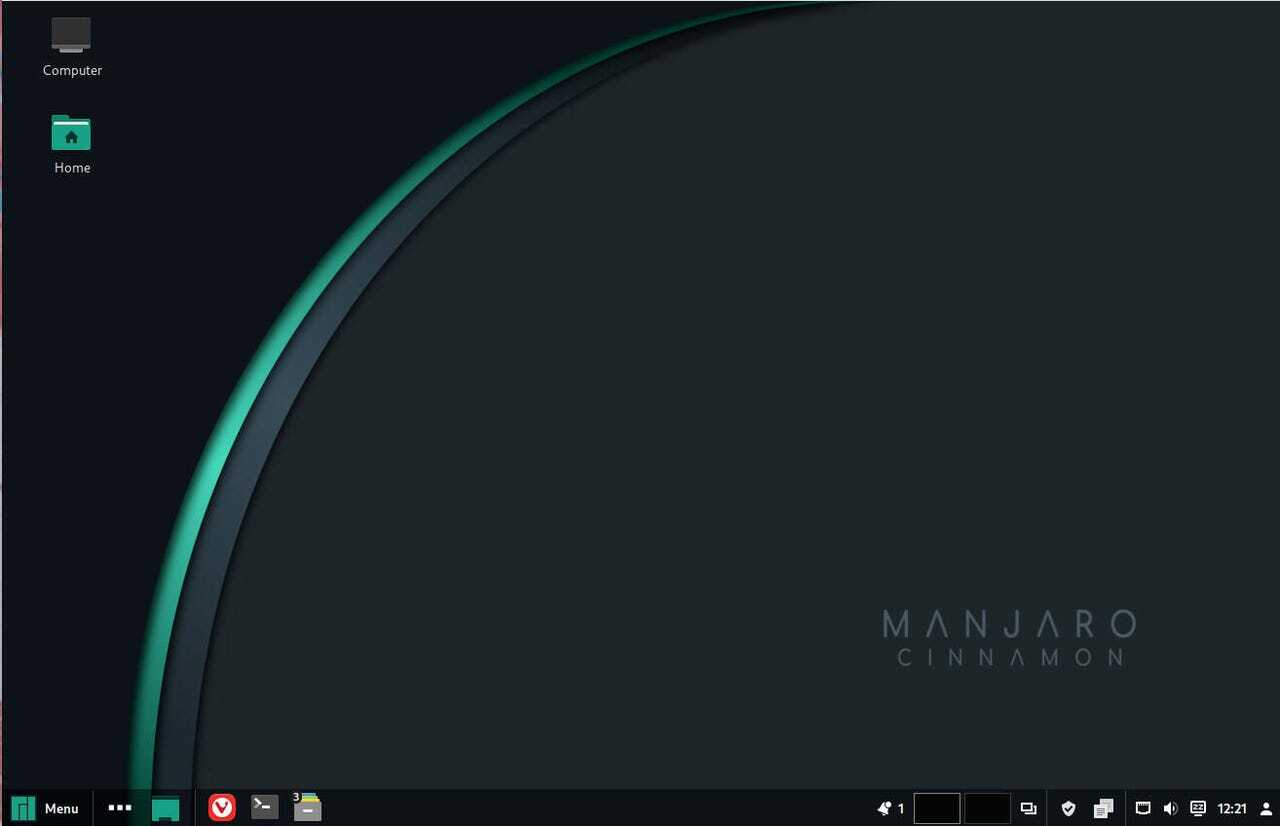Open the shield update notifier icon
This screenshot has width=1280, height=826.
click(1068, 808)
